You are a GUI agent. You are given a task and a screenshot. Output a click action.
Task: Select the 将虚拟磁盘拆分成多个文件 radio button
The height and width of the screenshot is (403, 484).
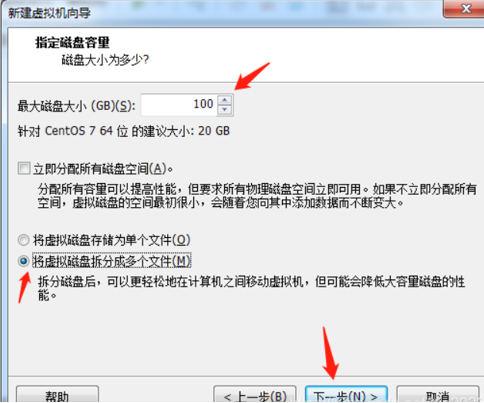pyautogui.click(x=24, y=261)
